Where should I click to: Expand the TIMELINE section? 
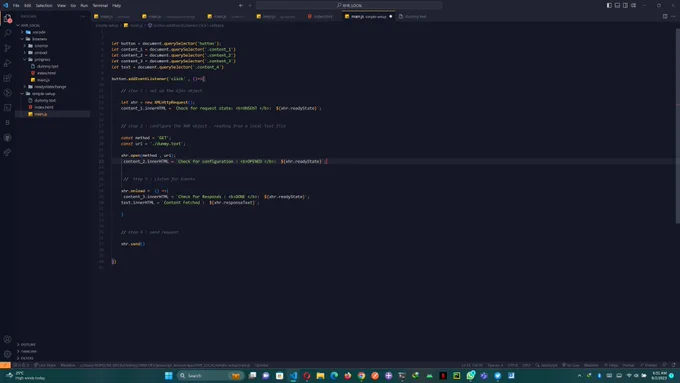[x=29, y=351]
